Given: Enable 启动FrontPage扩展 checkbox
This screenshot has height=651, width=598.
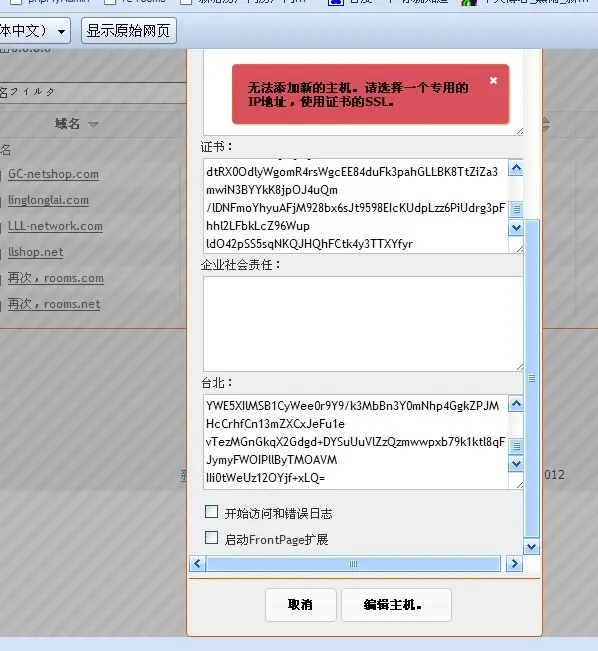Looking at the screenshot, I should (211, 538).
